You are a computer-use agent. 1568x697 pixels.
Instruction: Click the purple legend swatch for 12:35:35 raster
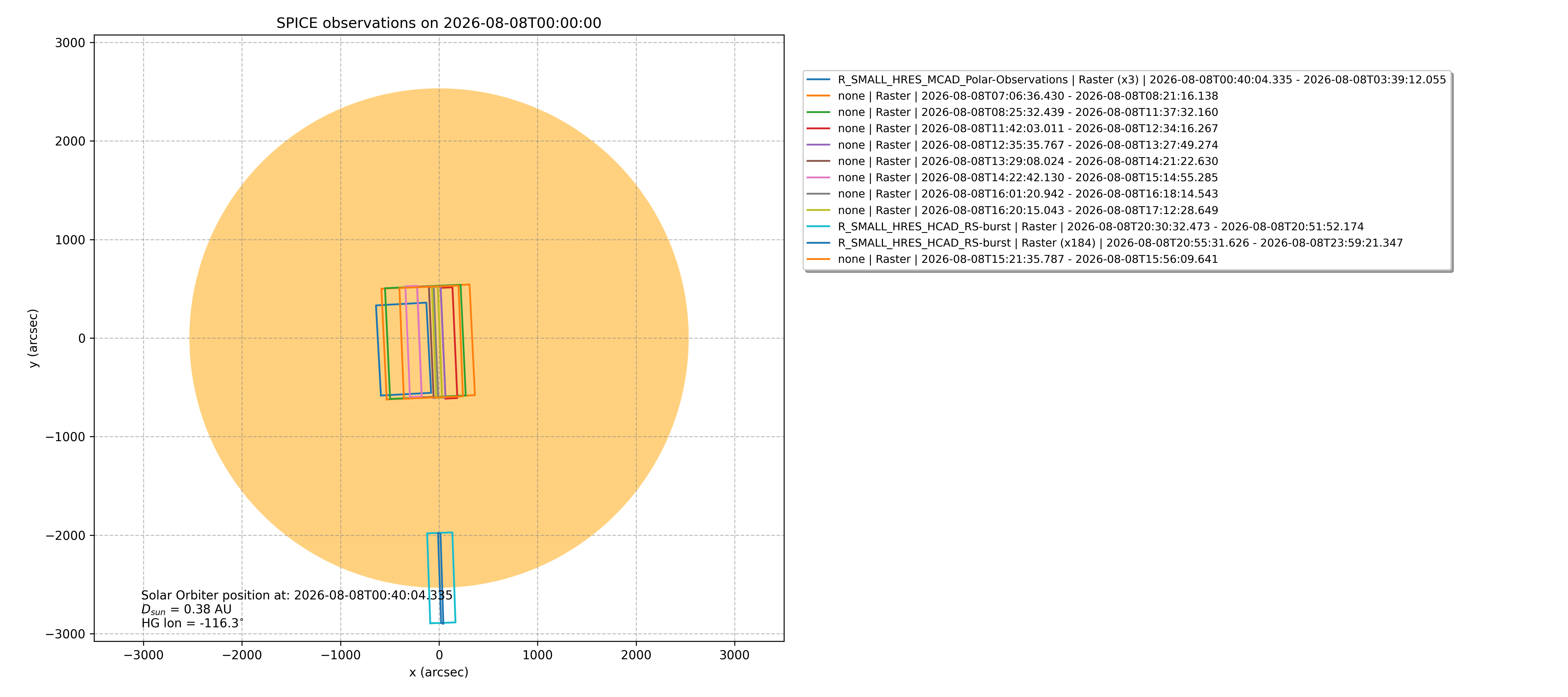tap(818, 145)
